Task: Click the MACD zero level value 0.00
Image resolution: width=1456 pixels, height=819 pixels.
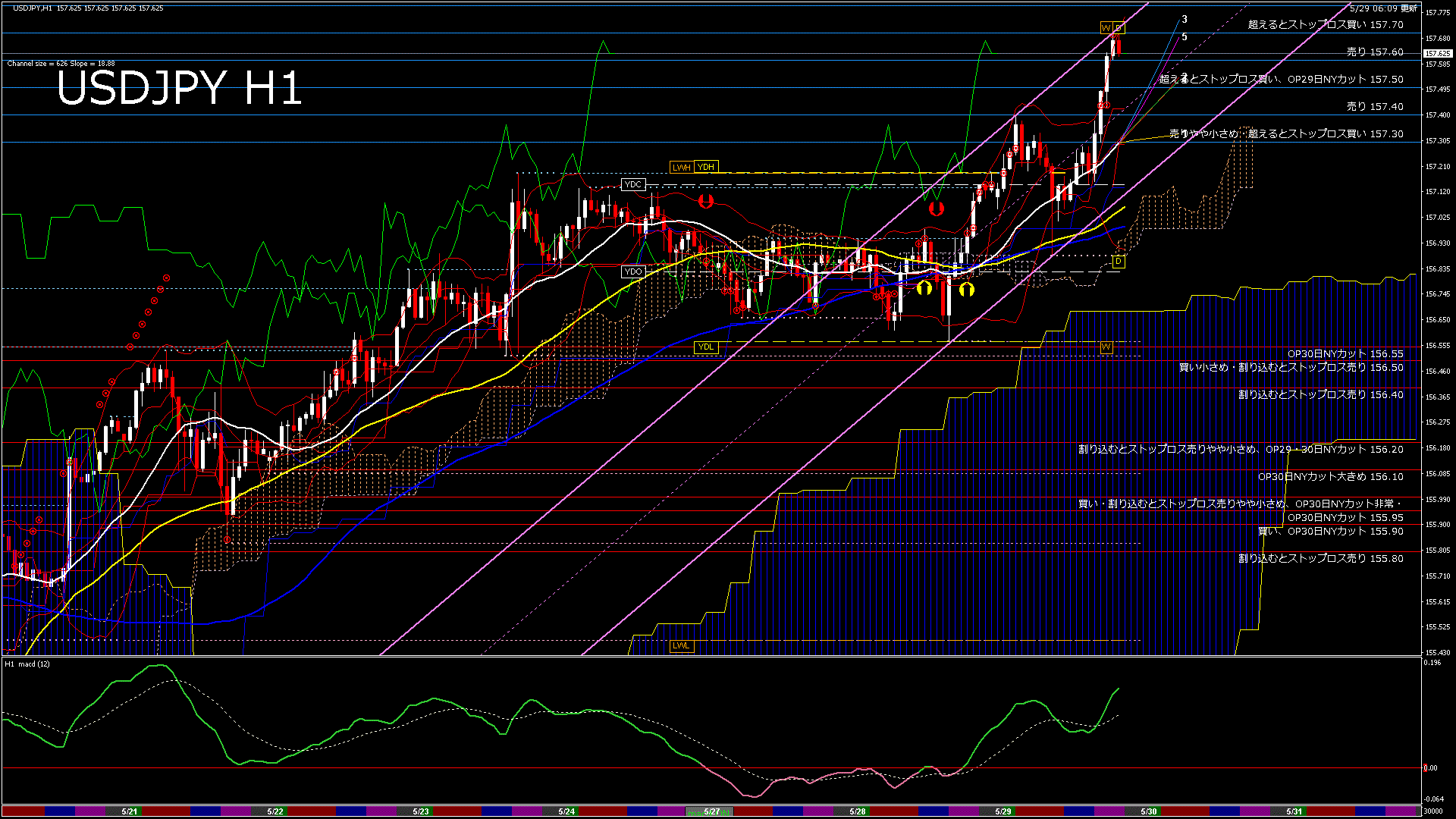Action: [1430, 768]
